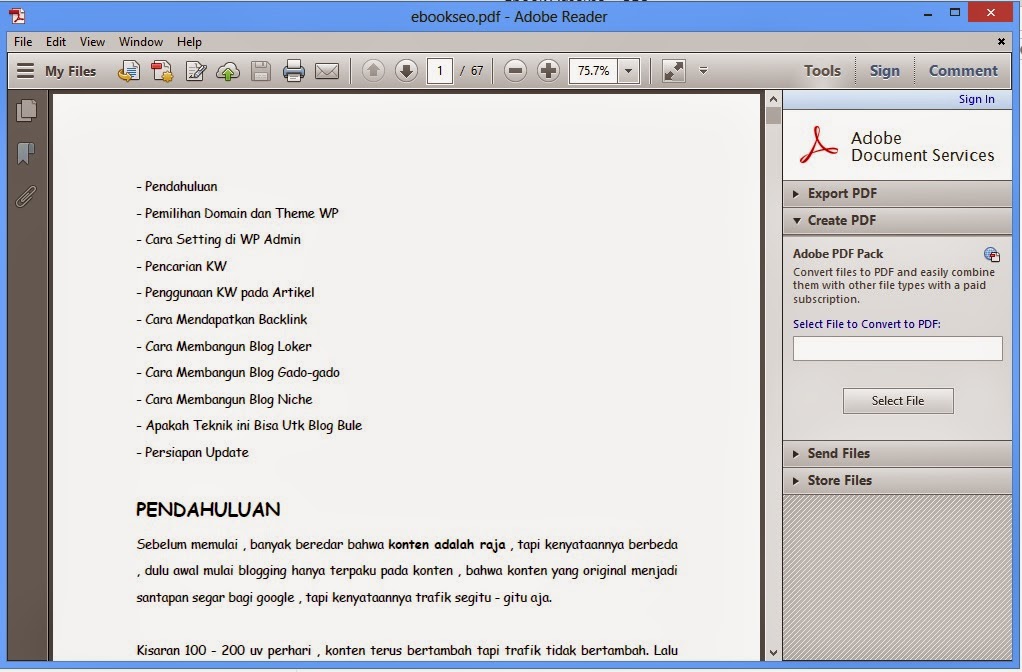
Task: Click 'Select File to Convert to PDF:' label
Action: coord(866,324)
